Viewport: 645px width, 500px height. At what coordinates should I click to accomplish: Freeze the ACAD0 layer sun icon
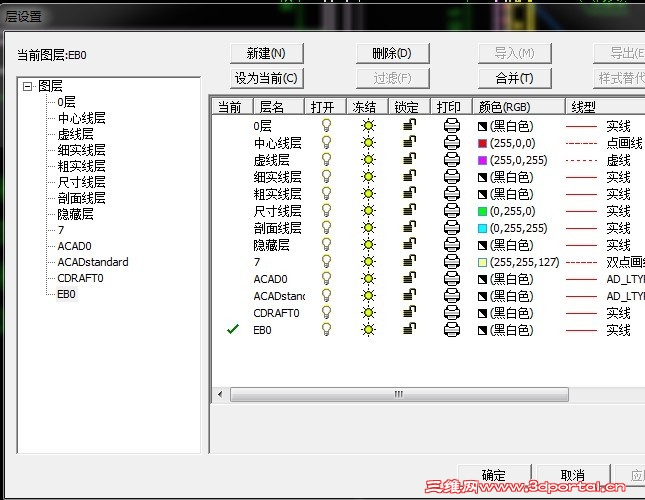tap(369, 279)
